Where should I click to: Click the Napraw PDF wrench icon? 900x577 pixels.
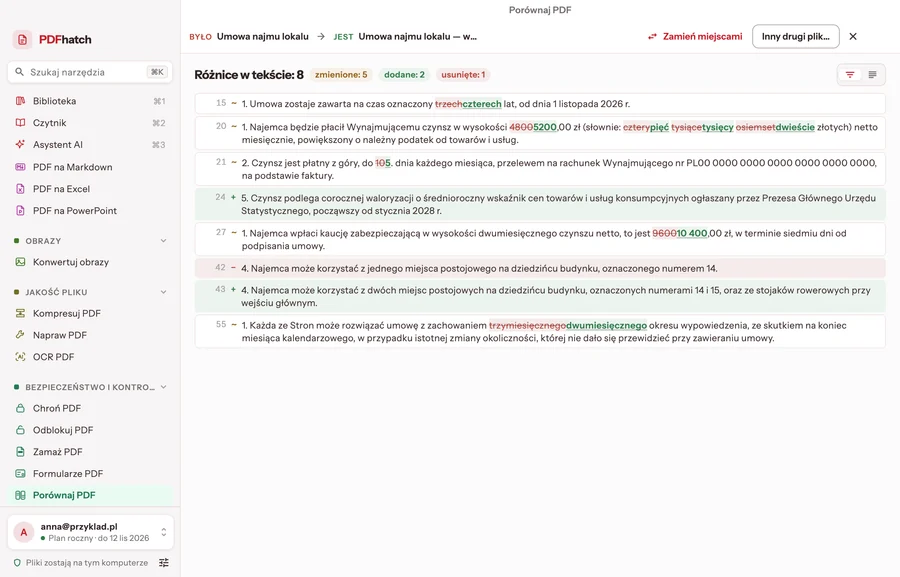point(20,335)
